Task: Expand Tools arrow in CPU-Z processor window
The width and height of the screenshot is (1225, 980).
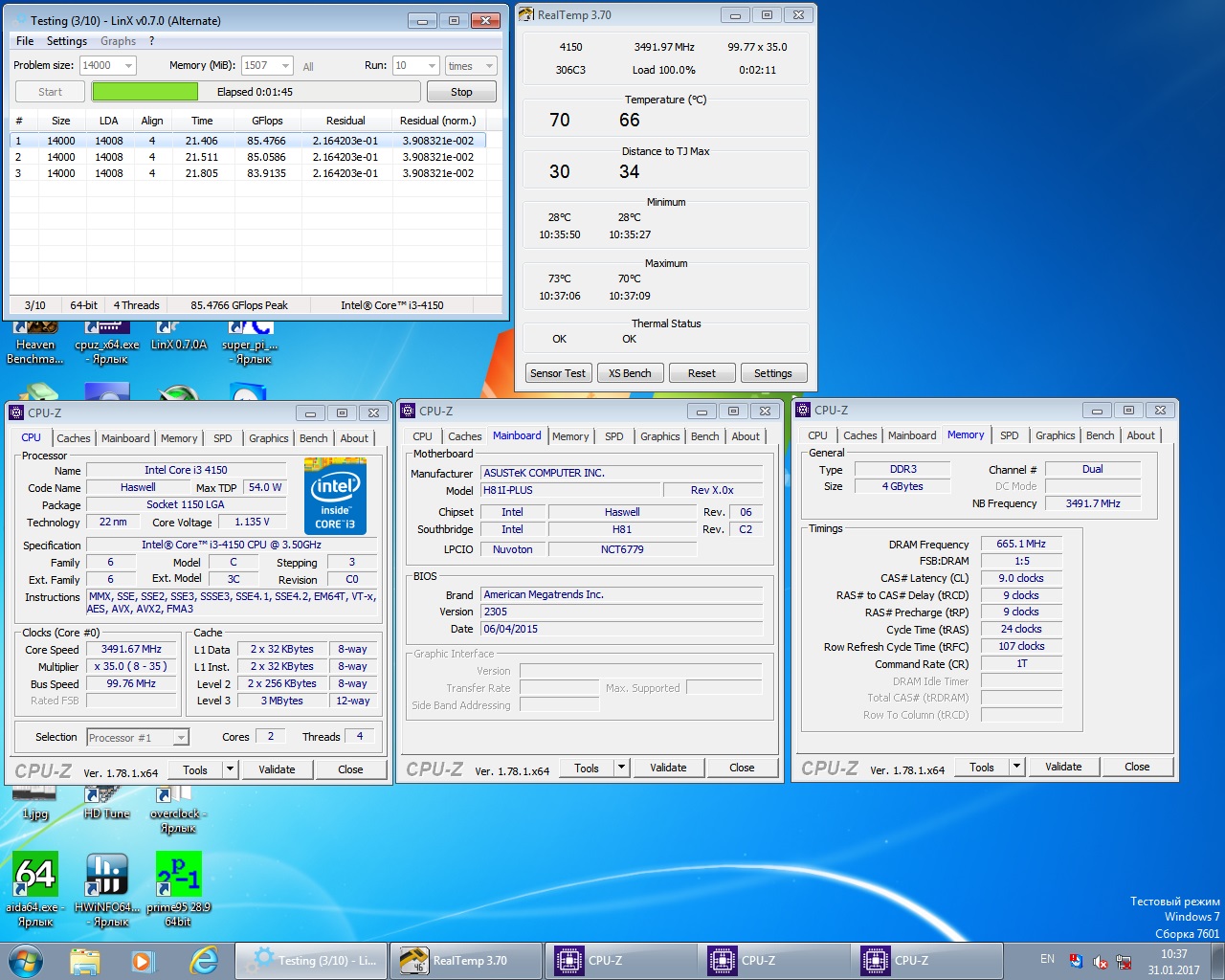Action: pos(230,768)
